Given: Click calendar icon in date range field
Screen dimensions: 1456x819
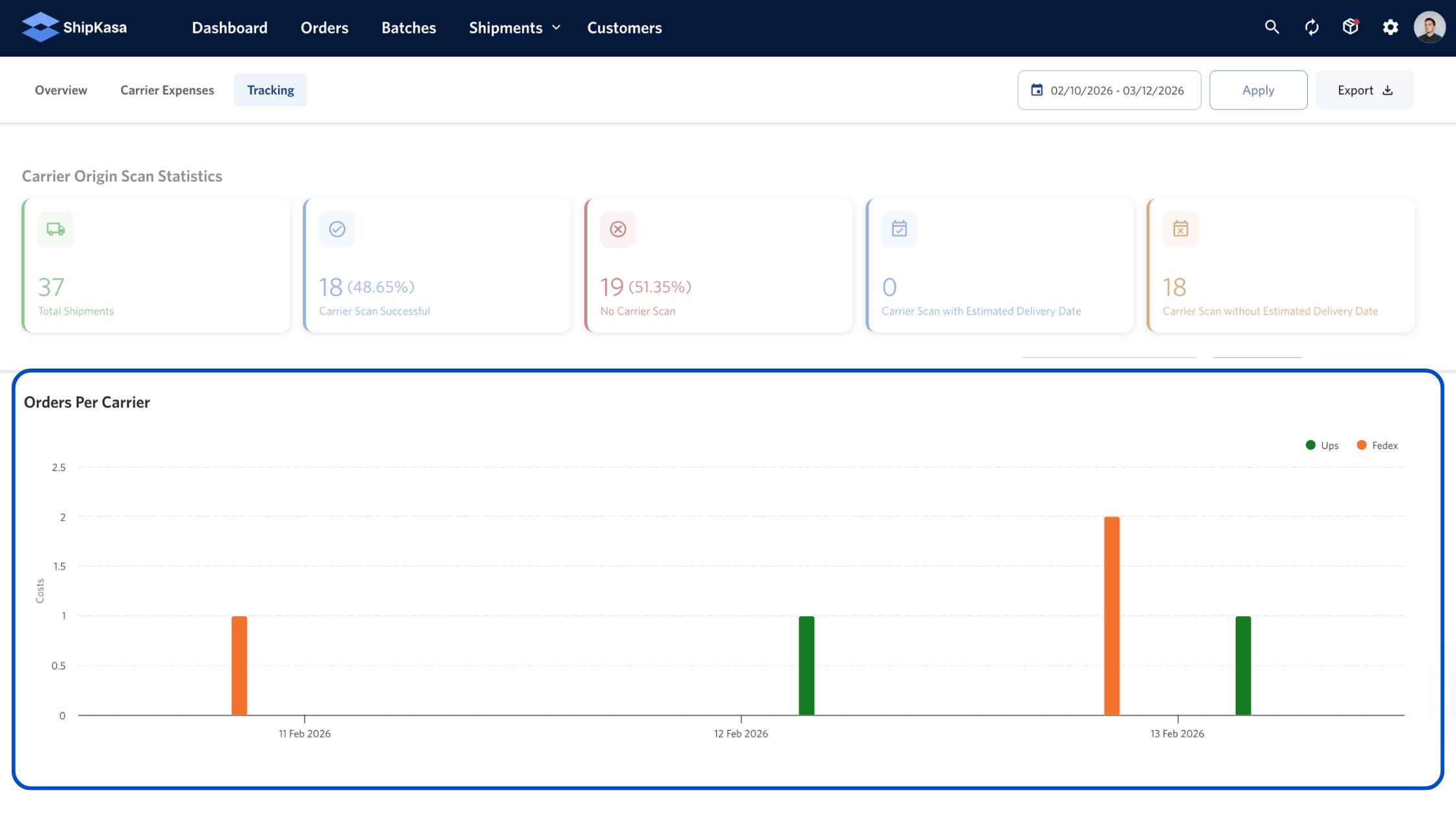Looking at the screenshot, I should click(x=1037, y=90).
